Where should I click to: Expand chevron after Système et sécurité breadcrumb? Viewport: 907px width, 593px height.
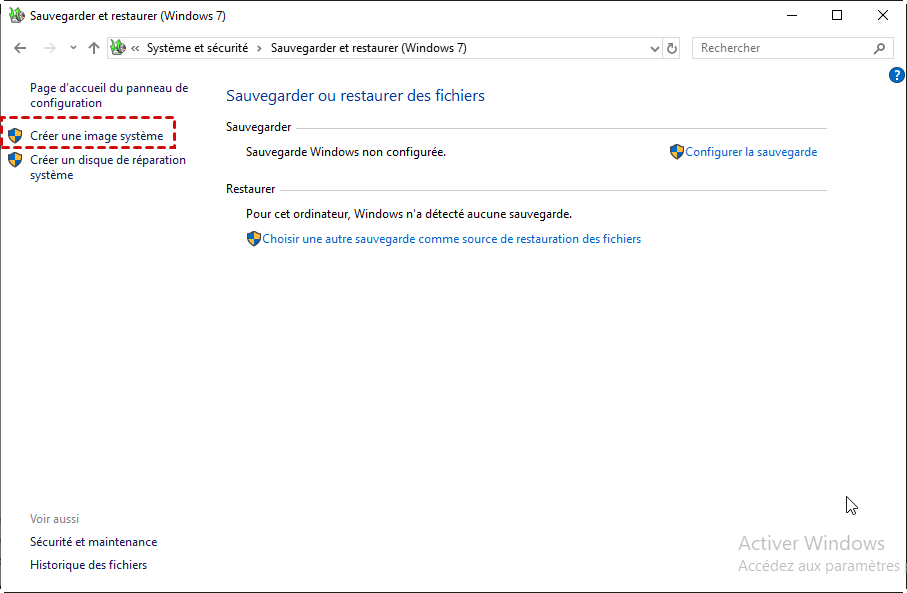click(x=259, y=49)
